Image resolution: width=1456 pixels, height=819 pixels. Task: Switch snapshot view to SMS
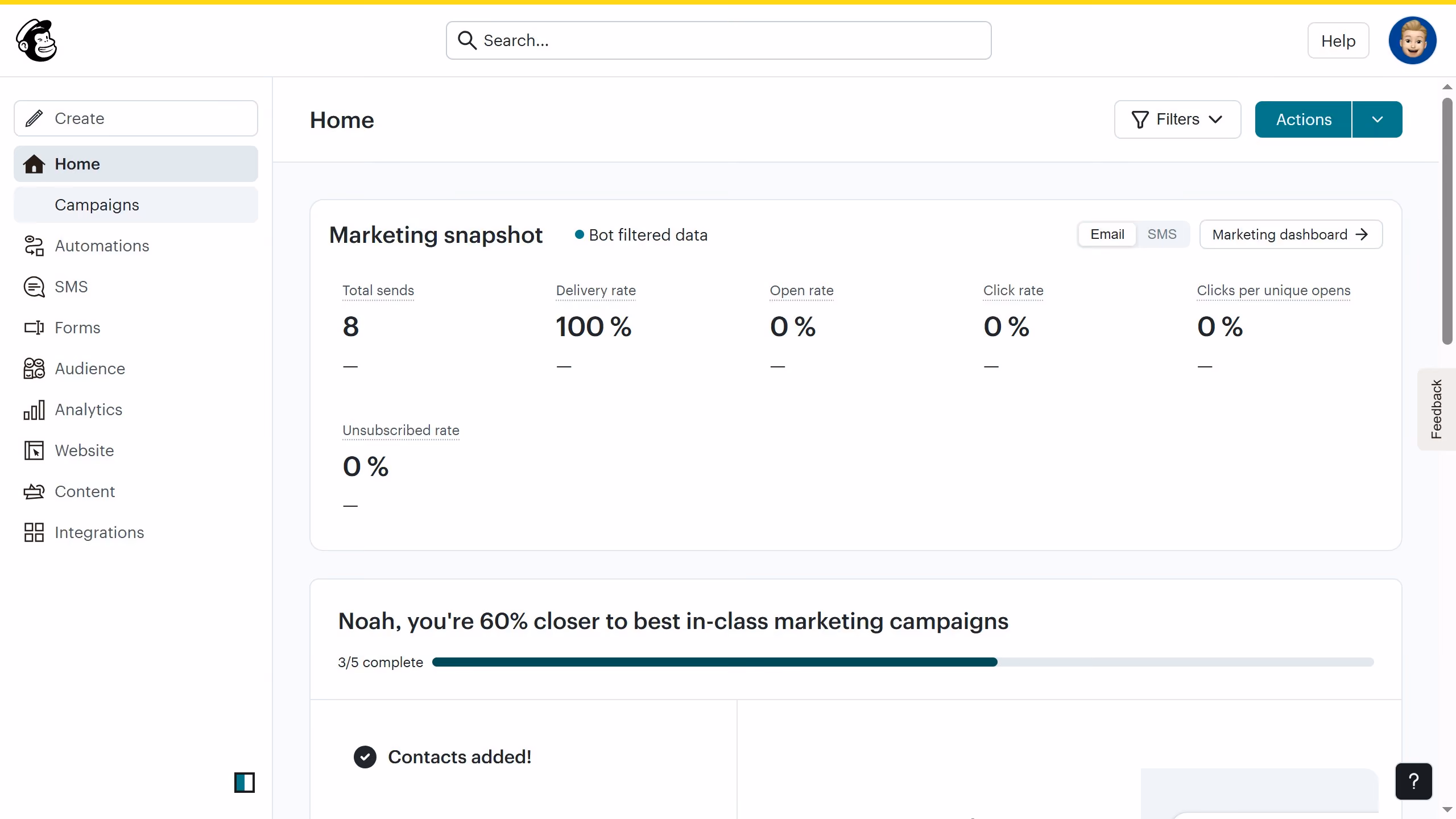tap(1161, 234)
